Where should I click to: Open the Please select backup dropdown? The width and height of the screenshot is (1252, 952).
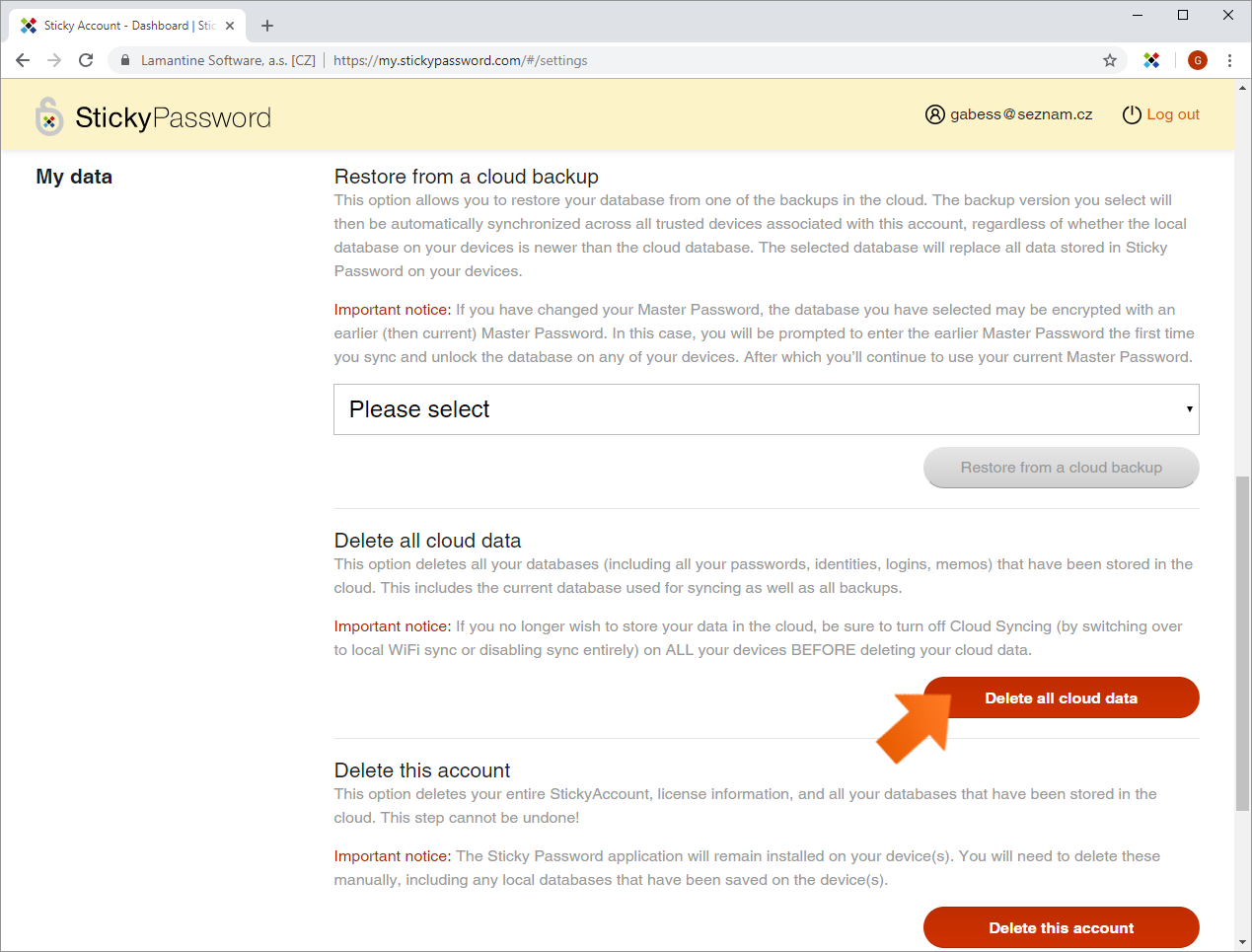767,409
